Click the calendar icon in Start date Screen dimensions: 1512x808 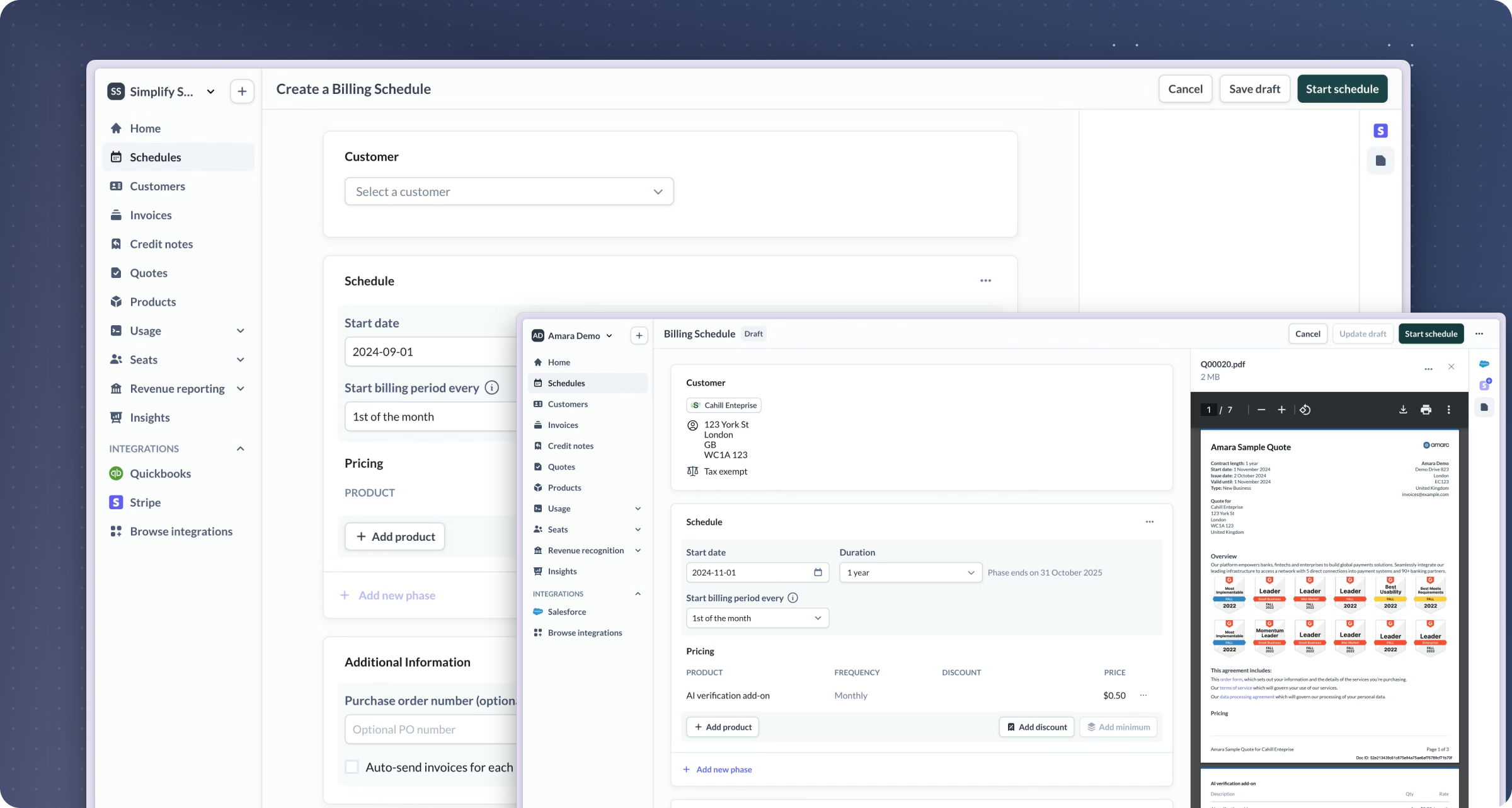pos(818,572)
